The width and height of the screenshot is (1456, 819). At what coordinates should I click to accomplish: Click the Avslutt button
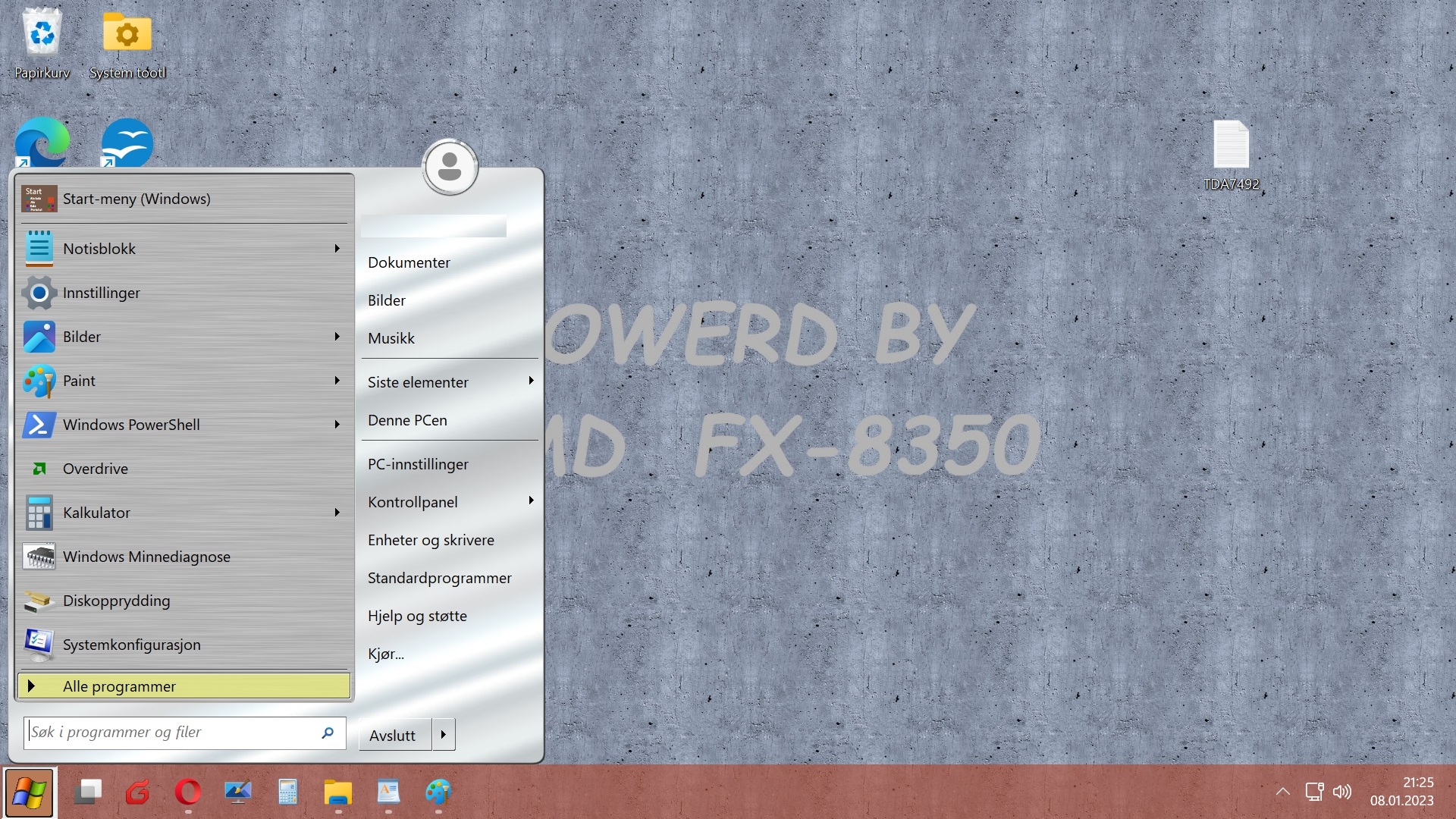tap(392, 734)
